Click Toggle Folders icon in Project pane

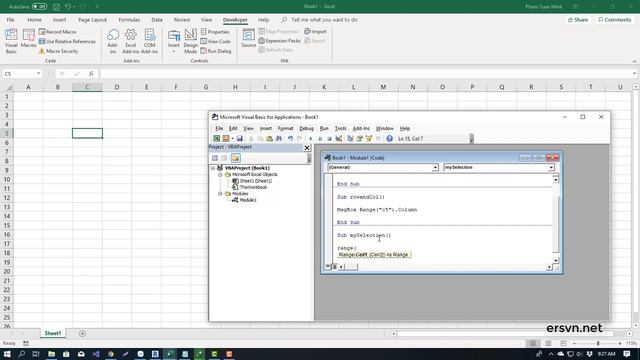click(236, 158)
